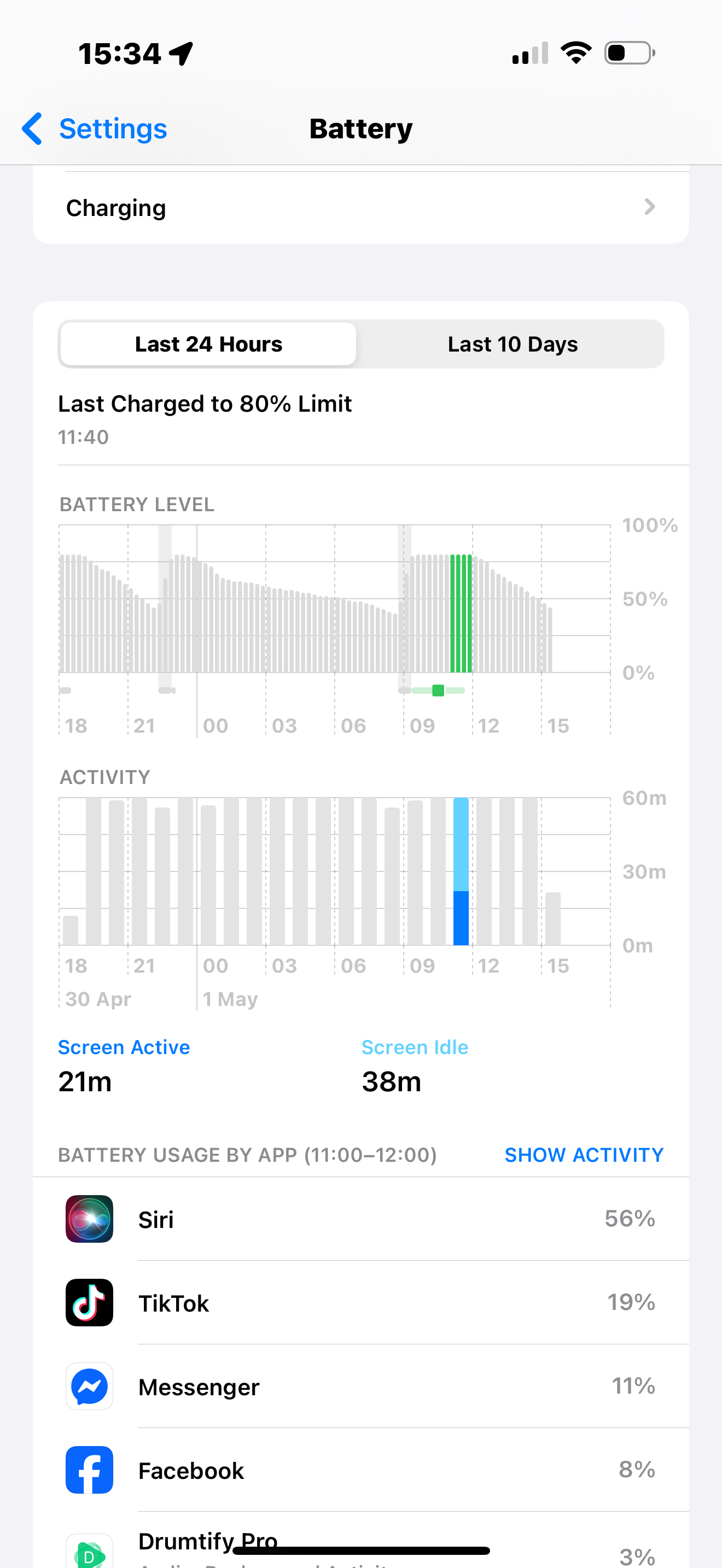Image resolution: width=722 pixels, height=1568 pixels.
Task: Tap Screen Active time label
Action: pos(124,1047)
